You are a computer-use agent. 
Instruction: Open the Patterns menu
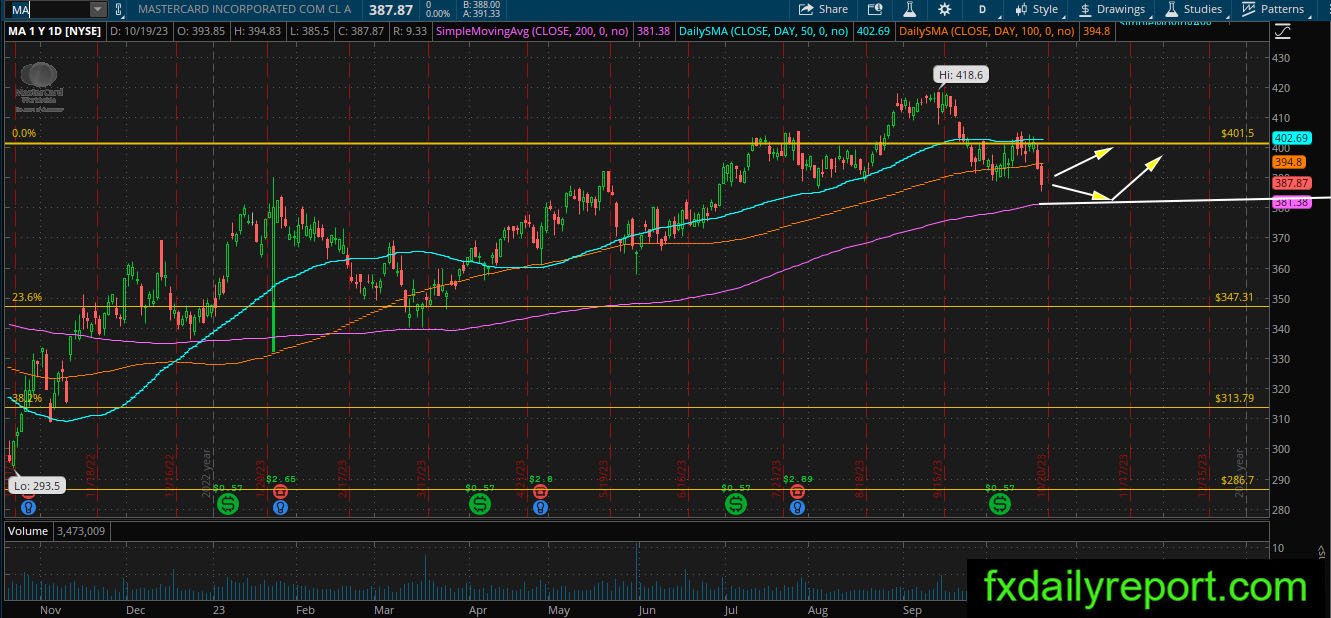(1272, 9)
